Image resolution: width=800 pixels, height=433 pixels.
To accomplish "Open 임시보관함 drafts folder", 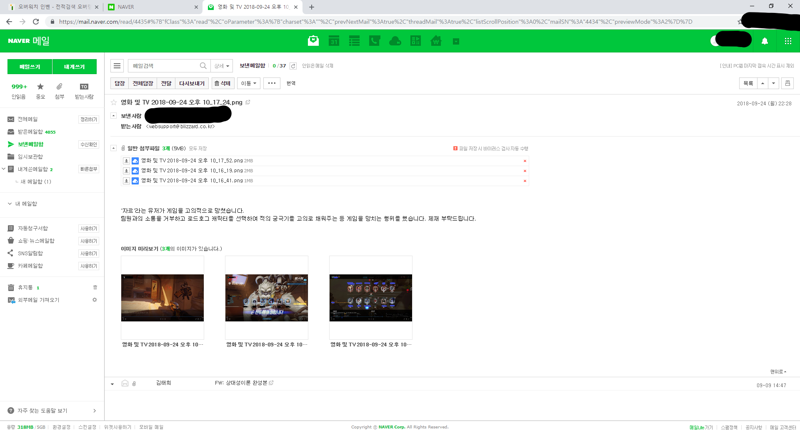I will pyautogui.click(x=30, y=157).
